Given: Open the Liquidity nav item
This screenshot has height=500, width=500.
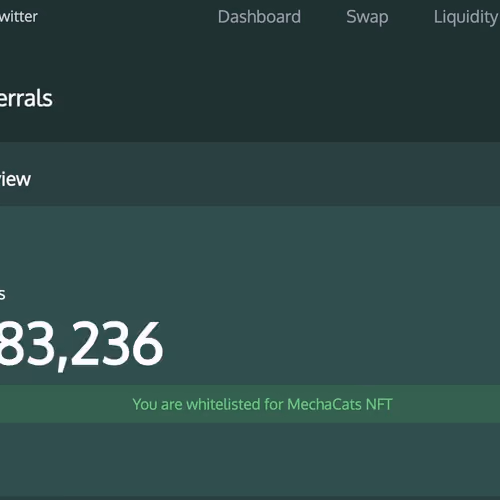Looking at the screenshot, I should [x=466, y=17].
